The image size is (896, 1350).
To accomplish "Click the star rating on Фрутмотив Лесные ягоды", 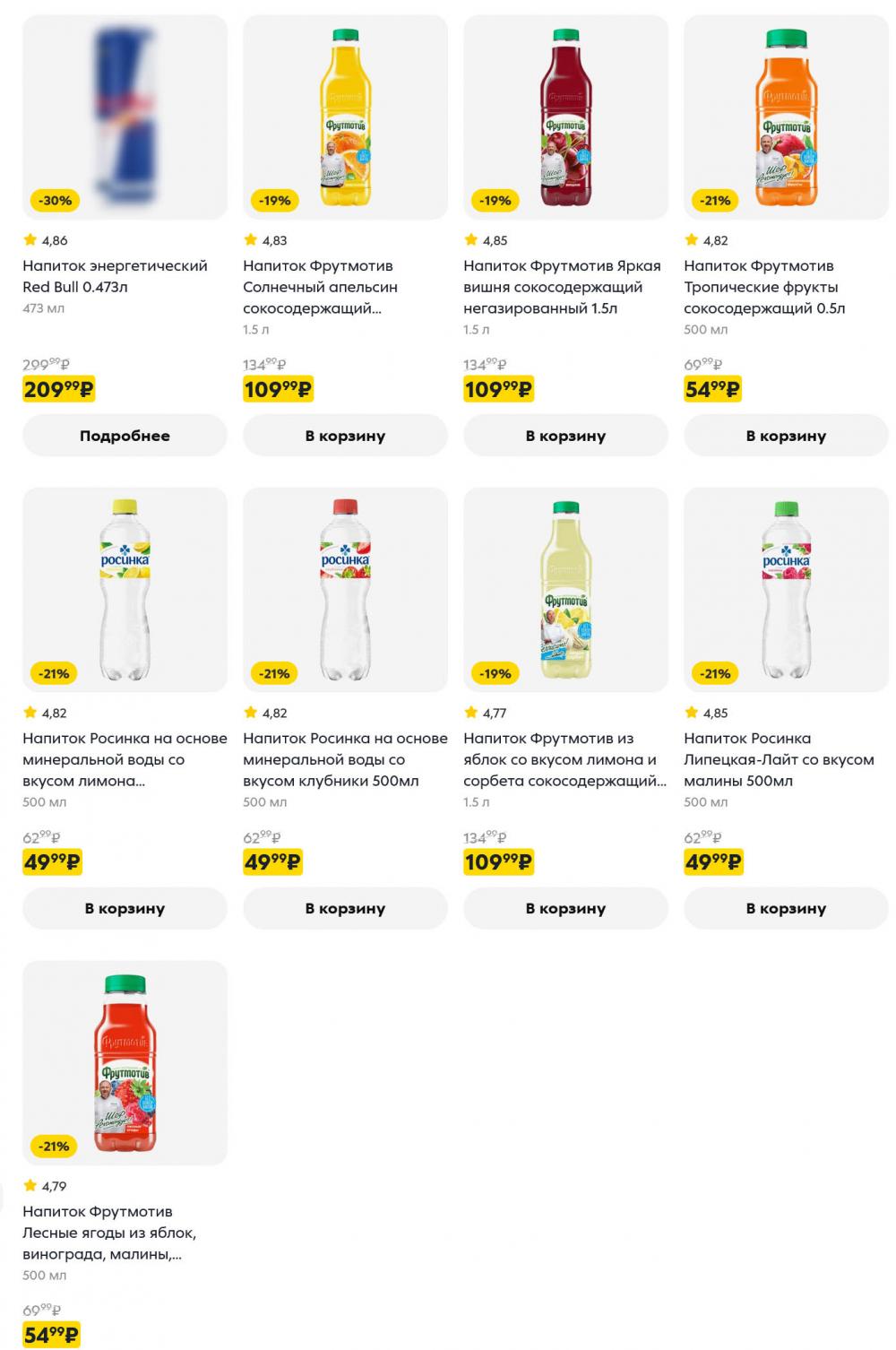I will coord(28,1184).
